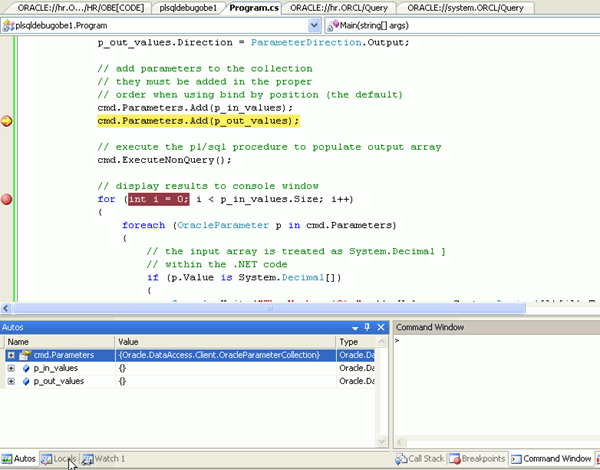Expand the p_in_values variable node

(x=11, y=368)
